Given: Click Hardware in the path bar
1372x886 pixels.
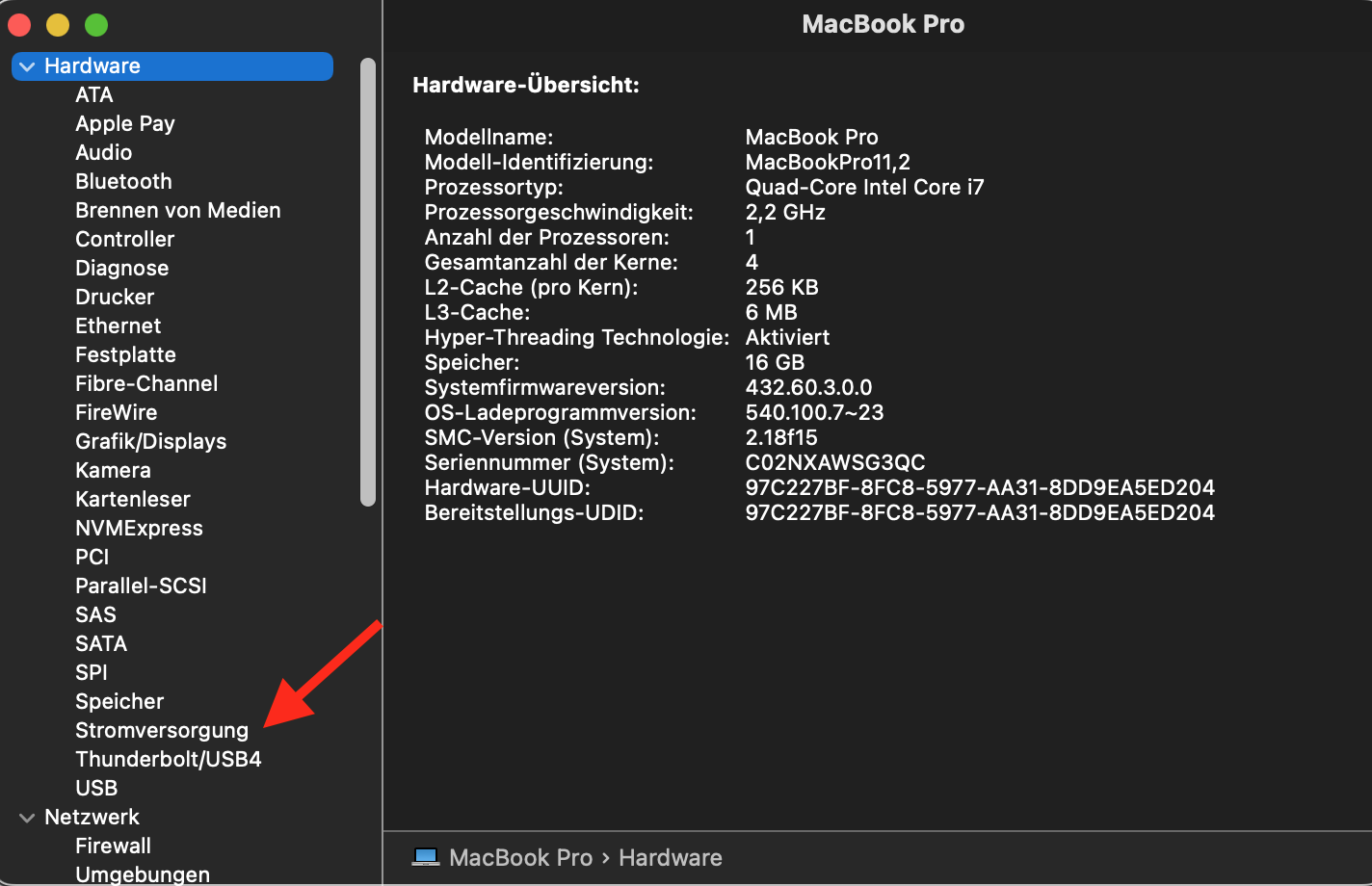Looking at the screenshot, I should pyautogui.click(x=670, y=857).
